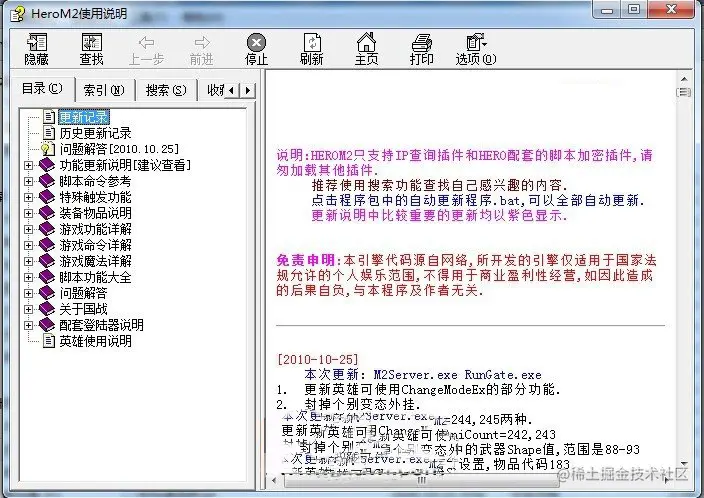704x498 pixels.
Task: Click book icon of 脚本功能大全
Action: pos(47,277)
